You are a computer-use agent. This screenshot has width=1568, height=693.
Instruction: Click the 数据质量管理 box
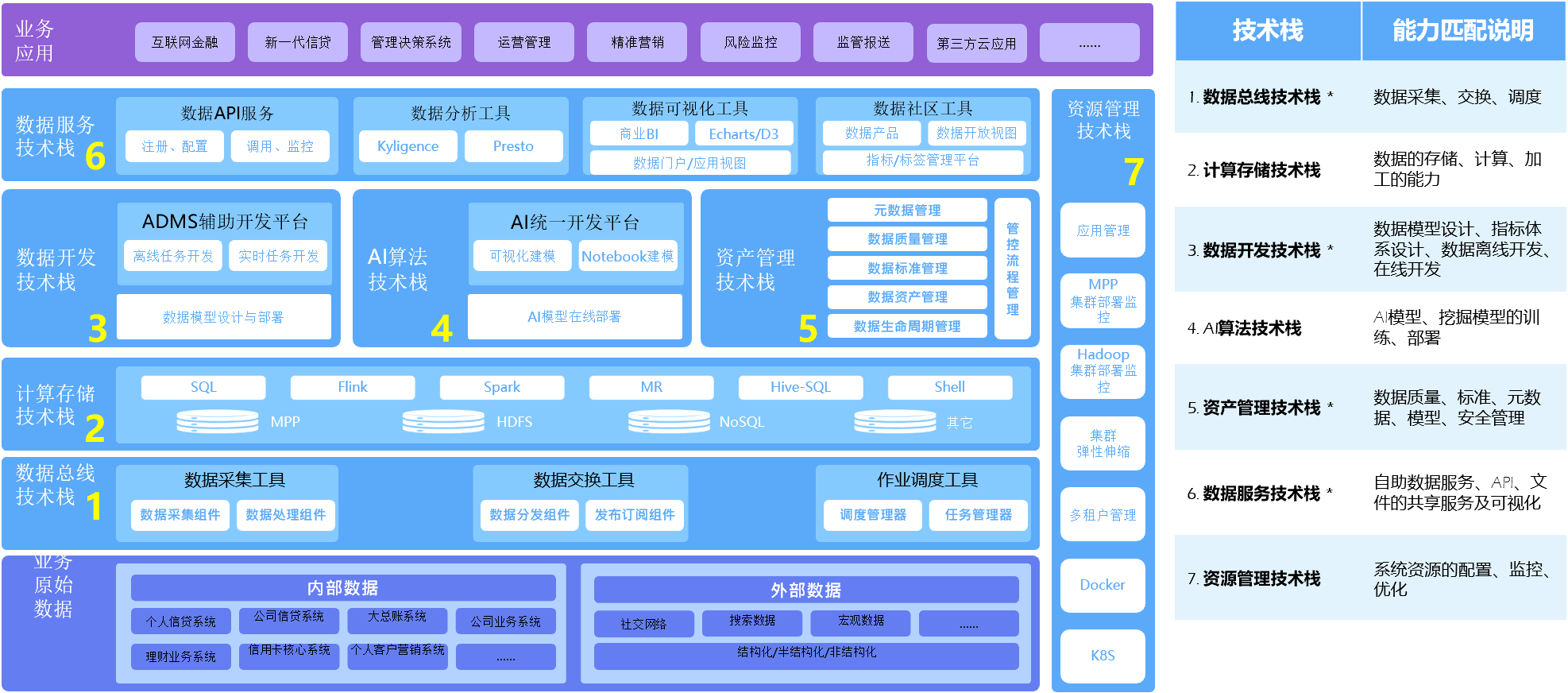tap(907, 238)
